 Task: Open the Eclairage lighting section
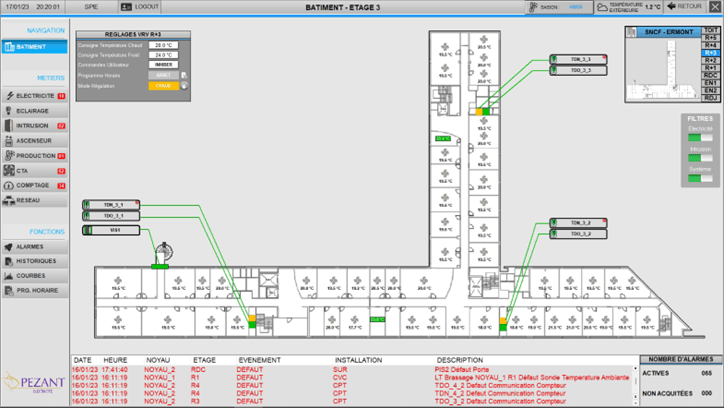[34, 111]
